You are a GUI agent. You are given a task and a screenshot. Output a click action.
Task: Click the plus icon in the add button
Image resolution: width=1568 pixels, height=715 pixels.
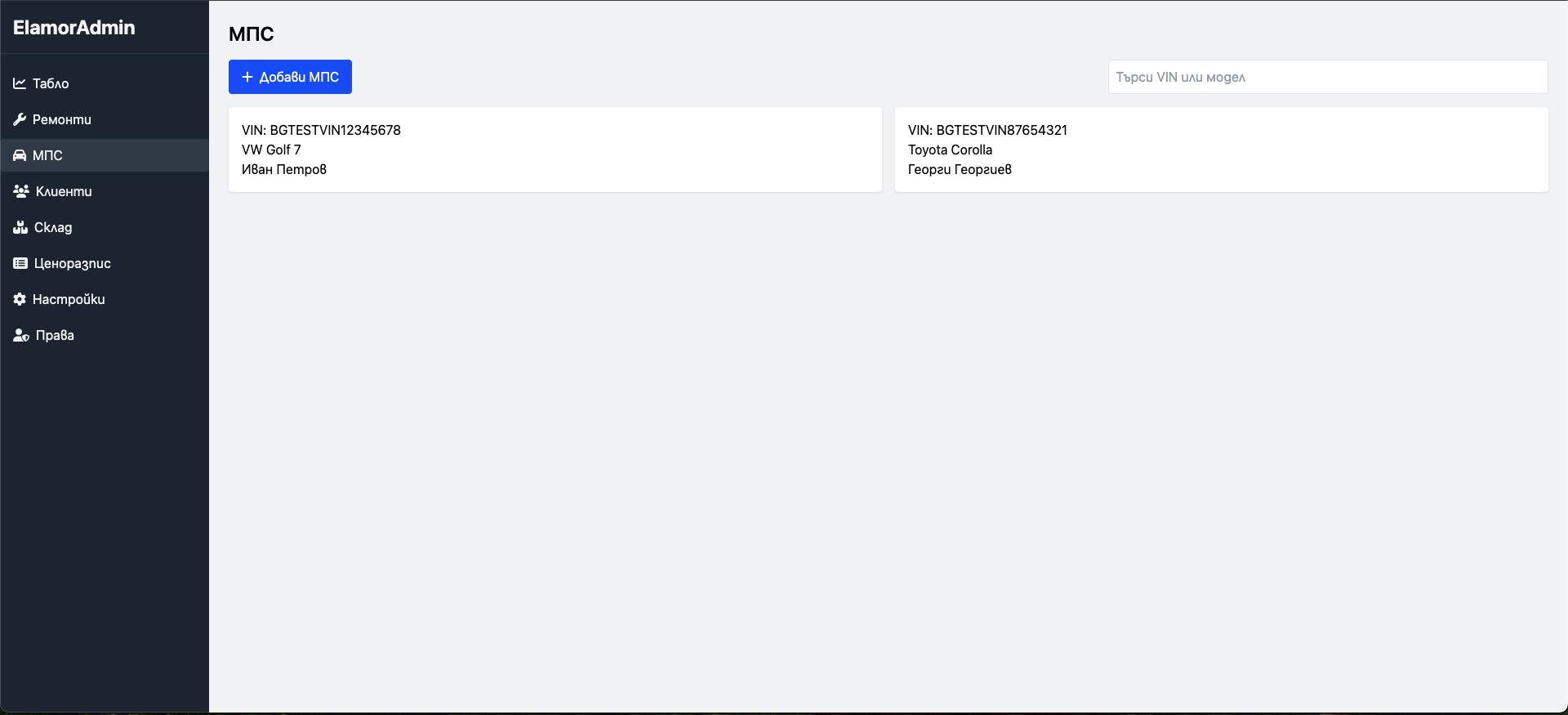(x=247, y=77)
